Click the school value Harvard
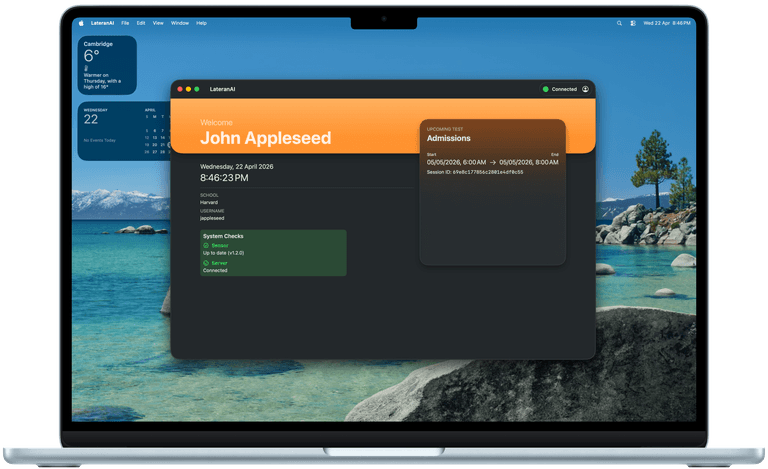 click(209, 202)
